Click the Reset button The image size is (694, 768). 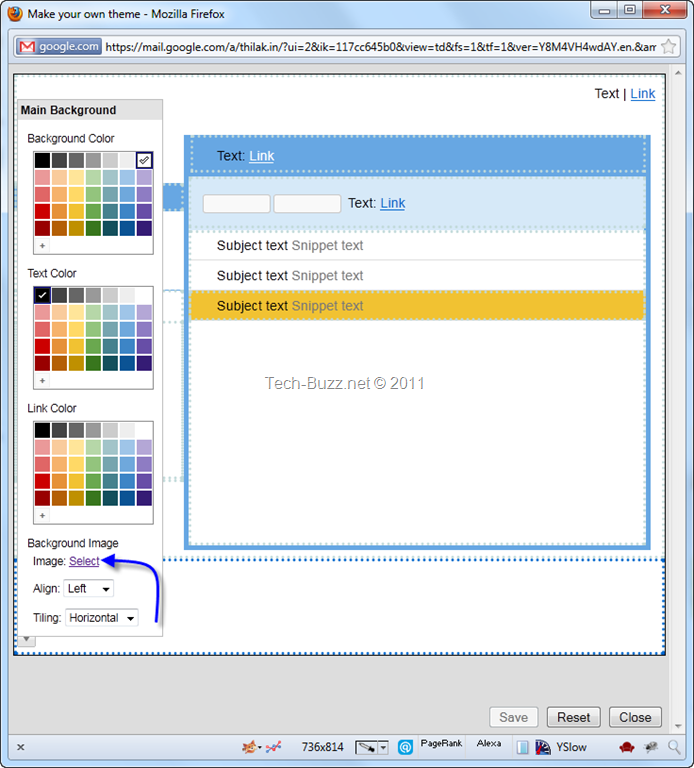pyautogui.click(x=573, y=717)
